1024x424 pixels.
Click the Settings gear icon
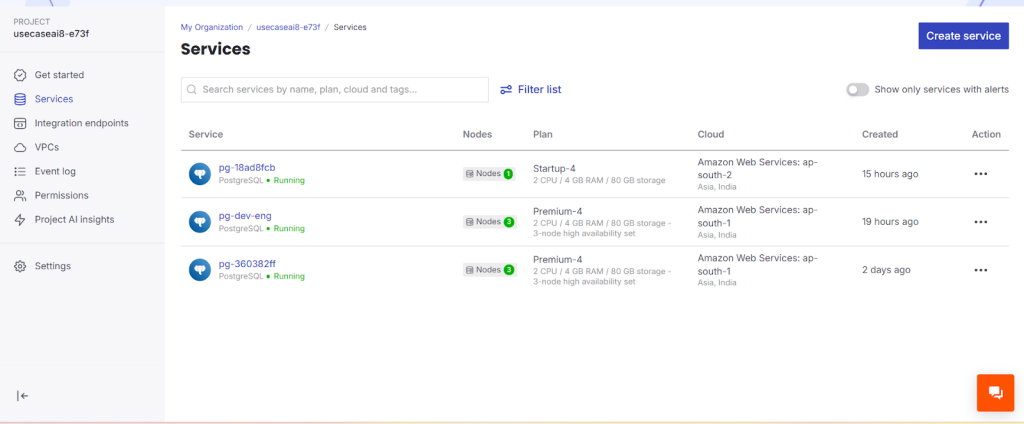(x=20, y=266)
